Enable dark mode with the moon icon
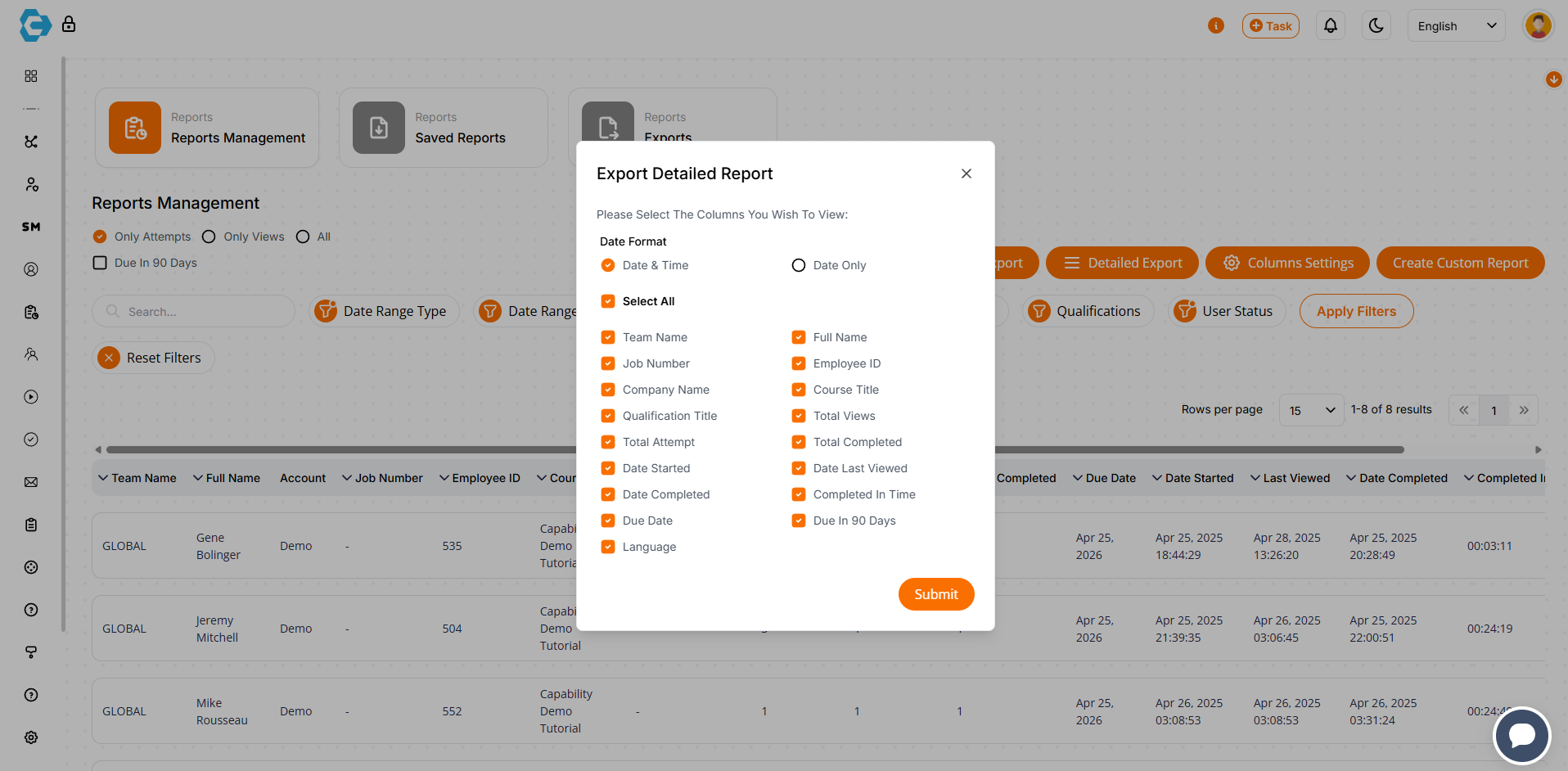The image size is (1568, 771). click(1376, 25)
